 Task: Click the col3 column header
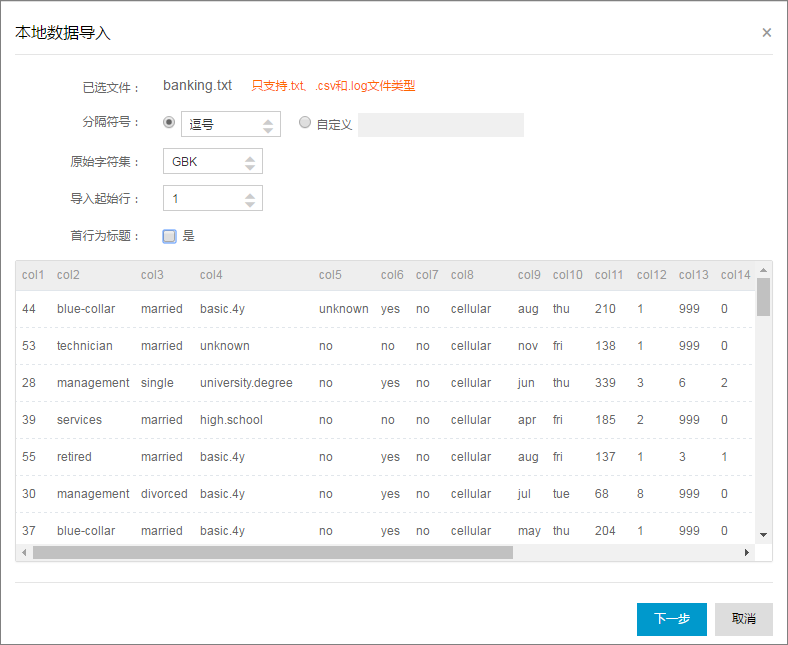point(152,275)
